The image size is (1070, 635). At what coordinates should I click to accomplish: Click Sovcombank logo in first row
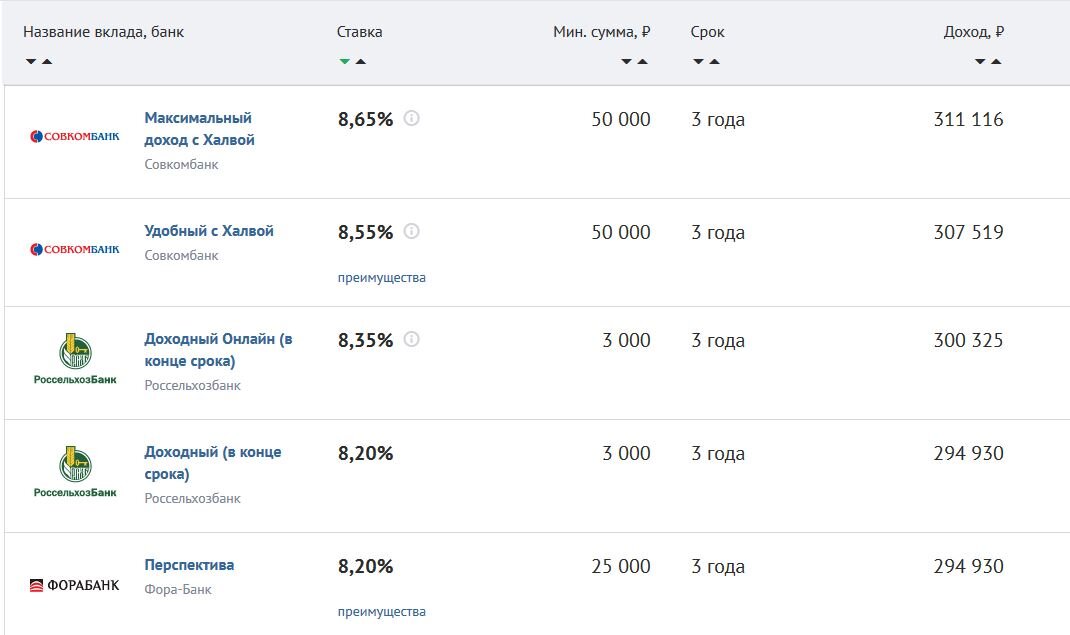click(75, 136)
